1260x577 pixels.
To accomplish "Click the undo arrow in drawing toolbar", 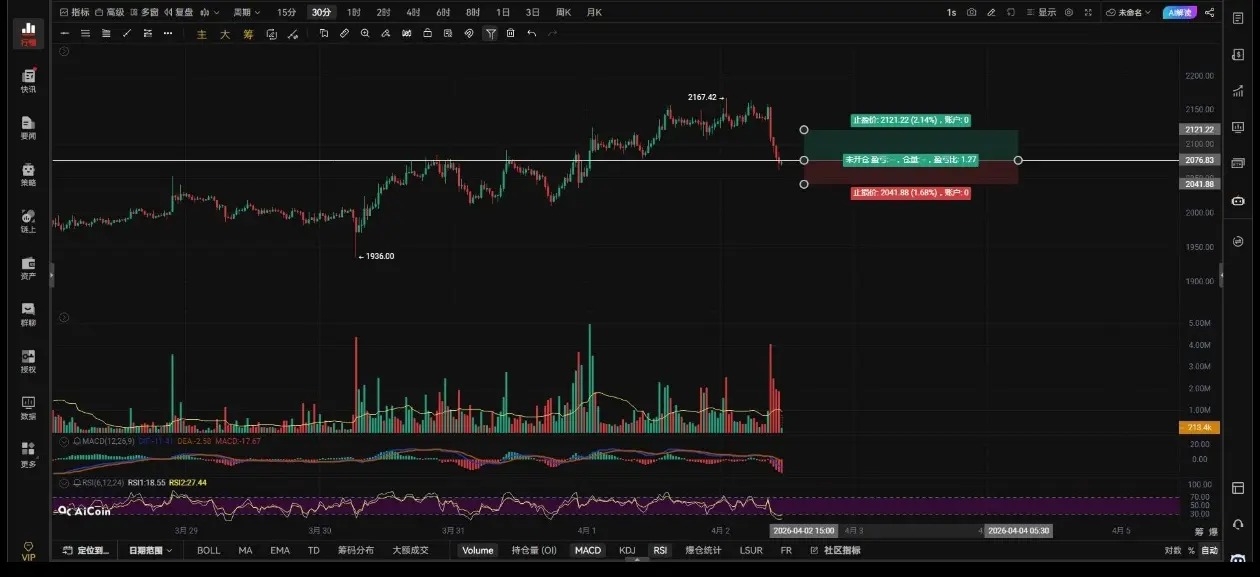I will click(x=531, y=33).
